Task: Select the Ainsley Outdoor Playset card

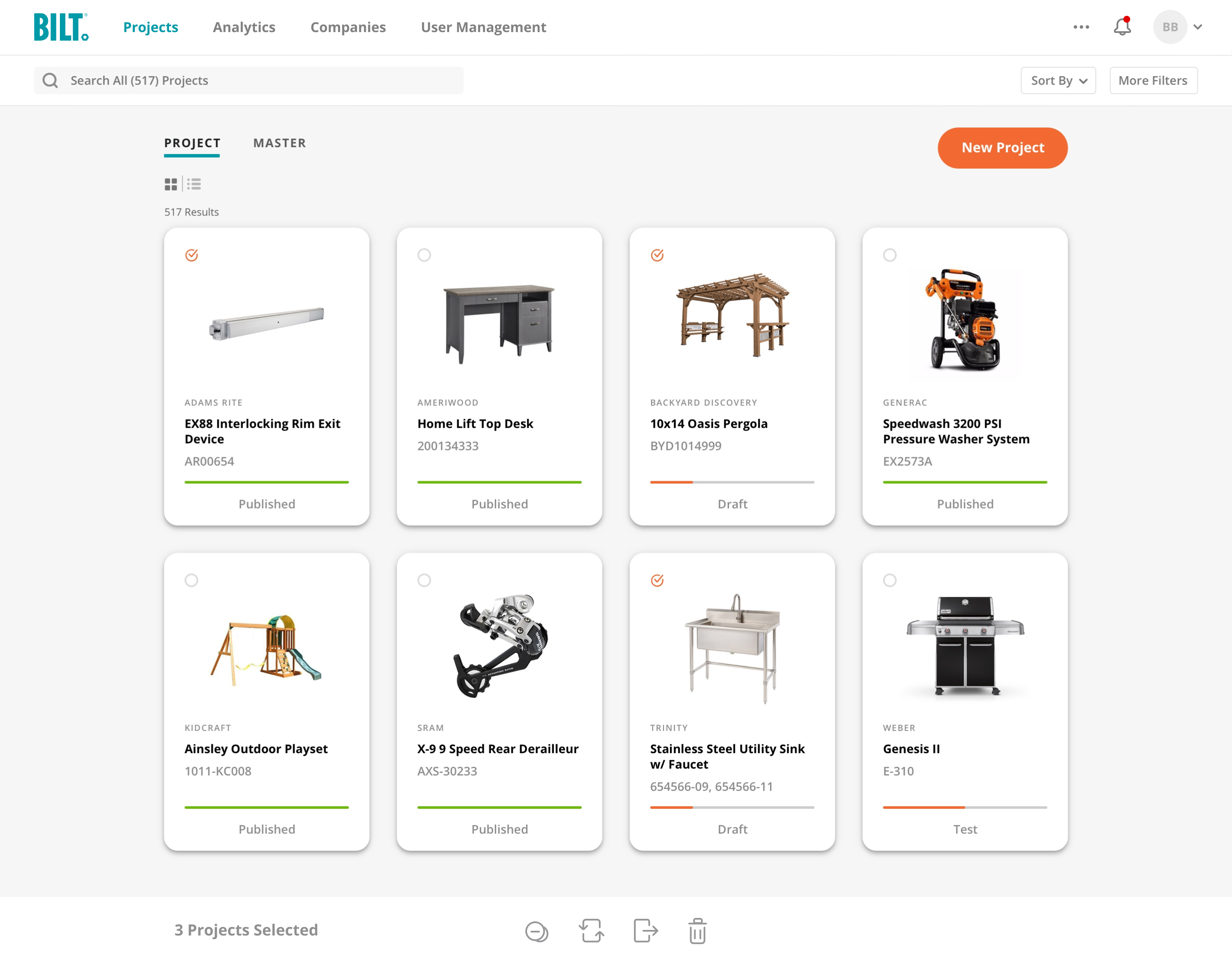Action: pos(192,580)
